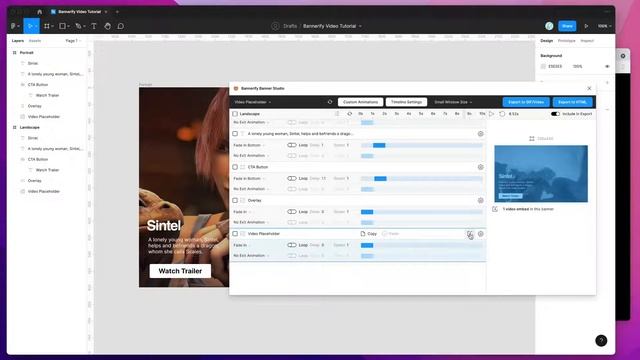Click the Share button
The height and width of the screenshot is (360, 640).
coord(567,26)
